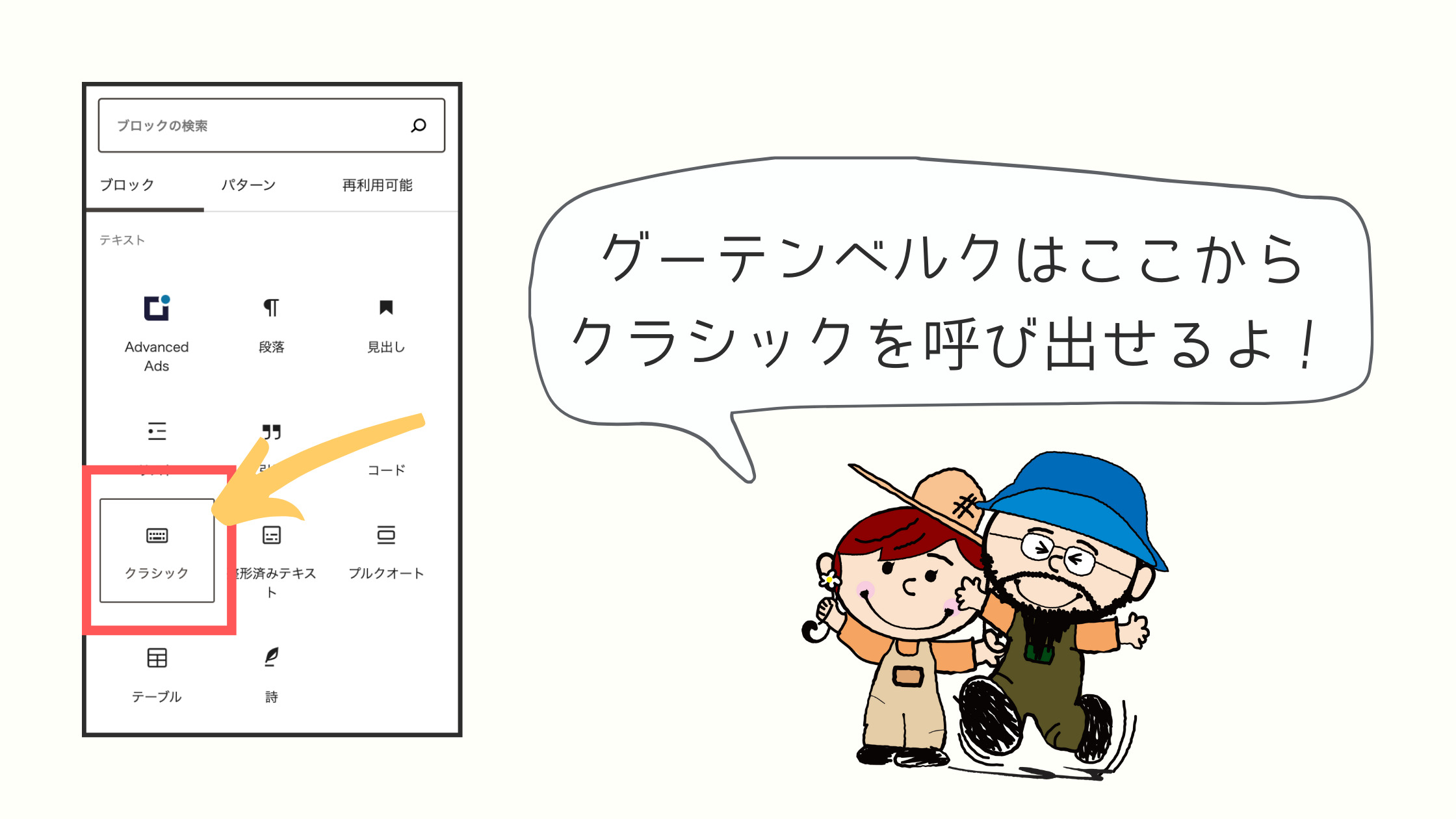Click inside the ブロックの検索 search field
The height and width of the screenshot is (819, 1456).
[x=265, y=125]
